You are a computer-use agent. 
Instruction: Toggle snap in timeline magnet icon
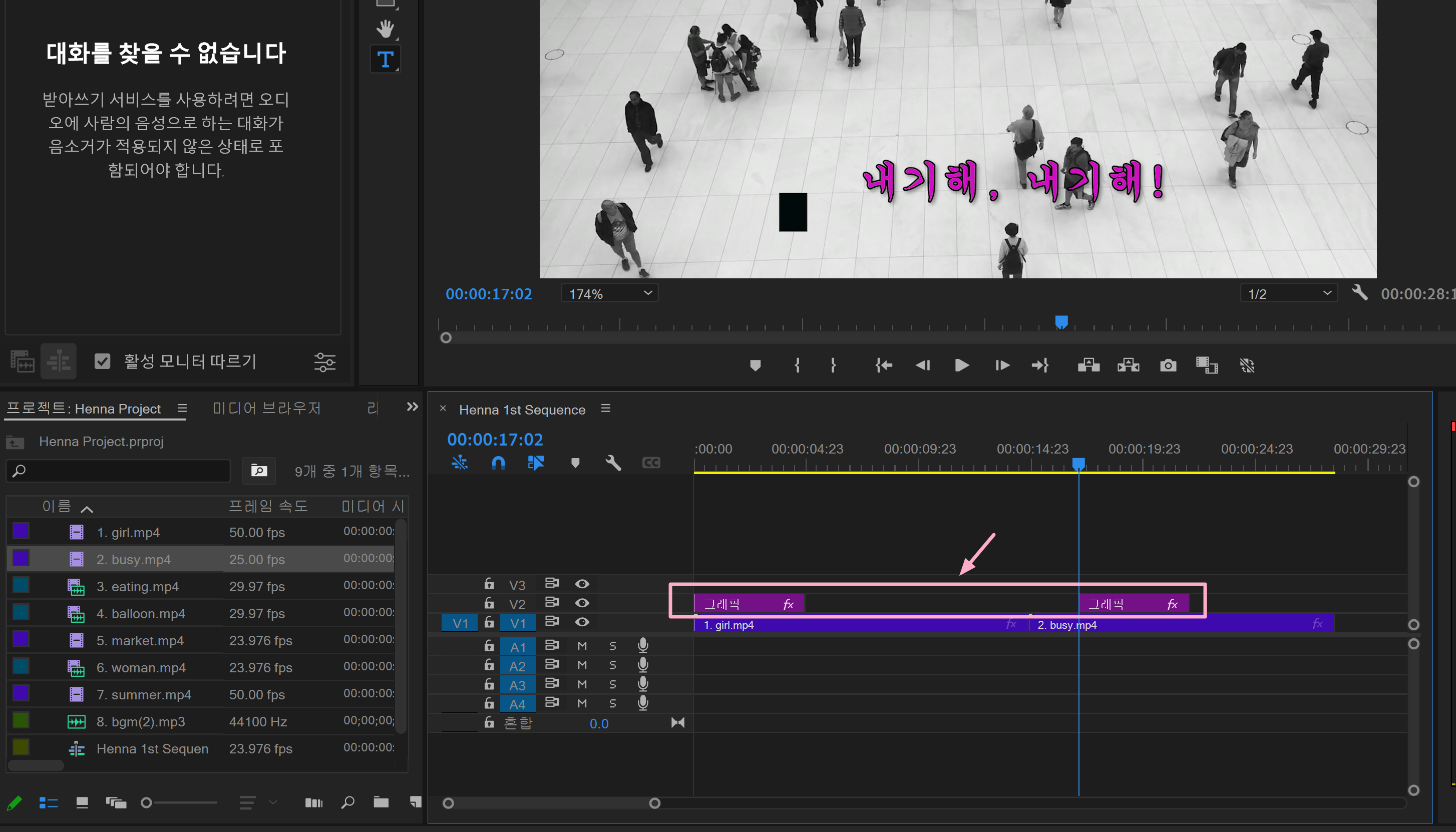[498, 463]
